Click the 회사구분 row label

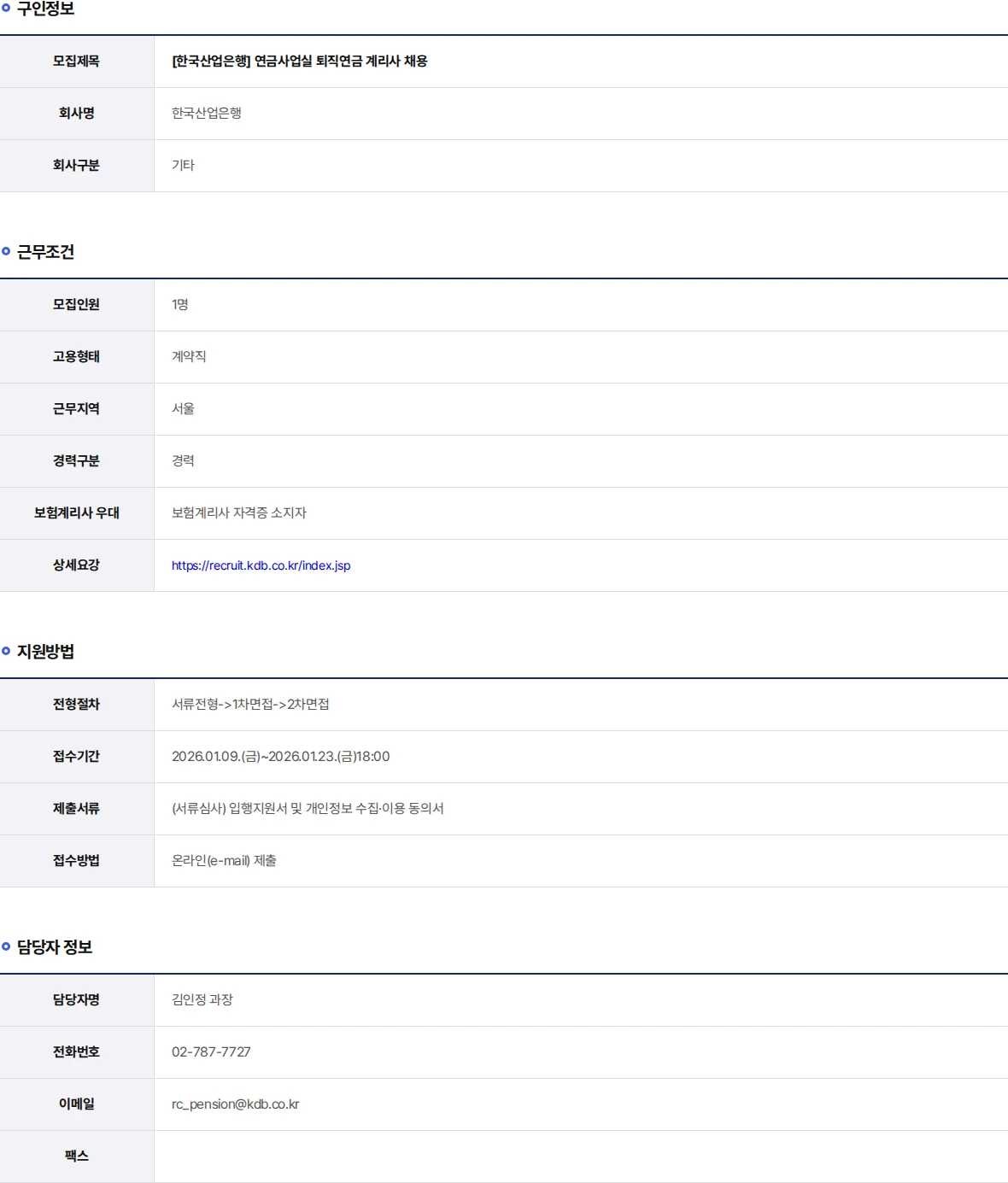tap(77, 166)
